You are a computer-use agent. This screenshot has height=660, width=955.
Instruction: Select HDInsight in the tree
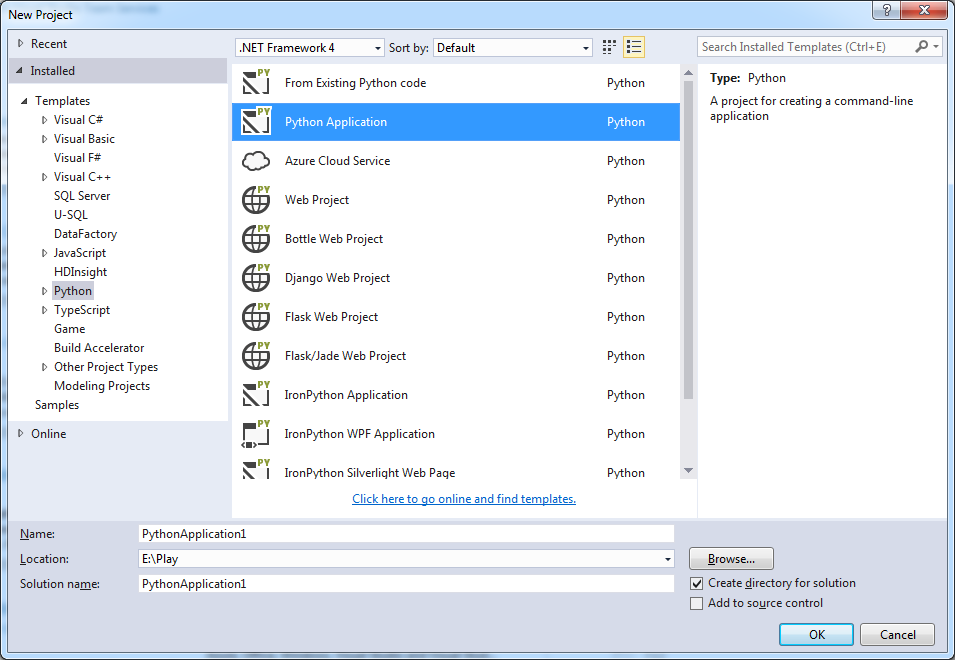click(80, 272)
